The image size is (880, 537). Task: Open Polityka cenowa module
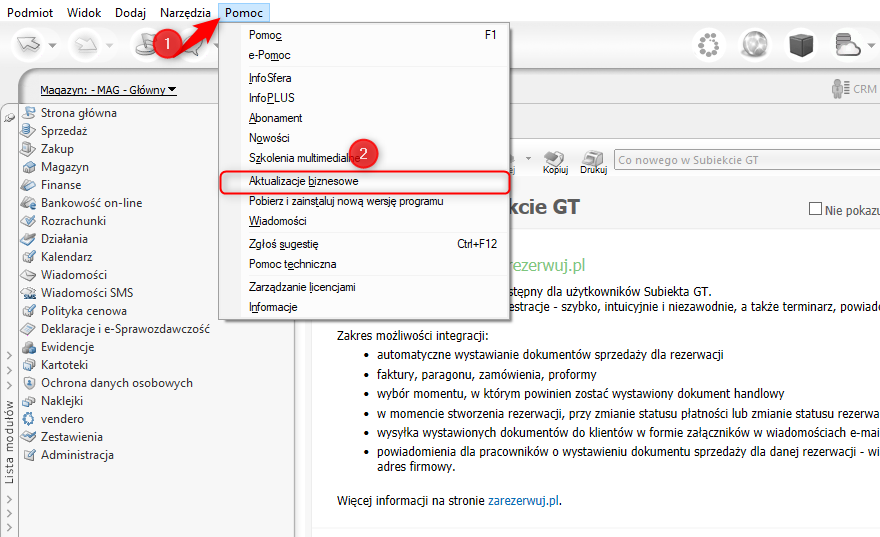84,310
